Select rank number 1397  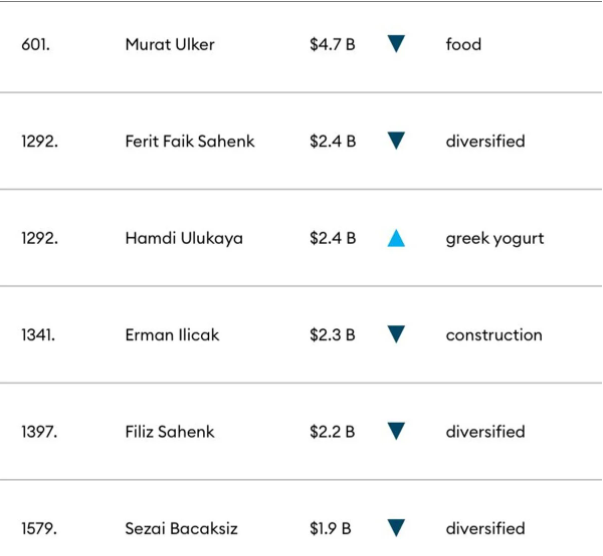[39, 432]
